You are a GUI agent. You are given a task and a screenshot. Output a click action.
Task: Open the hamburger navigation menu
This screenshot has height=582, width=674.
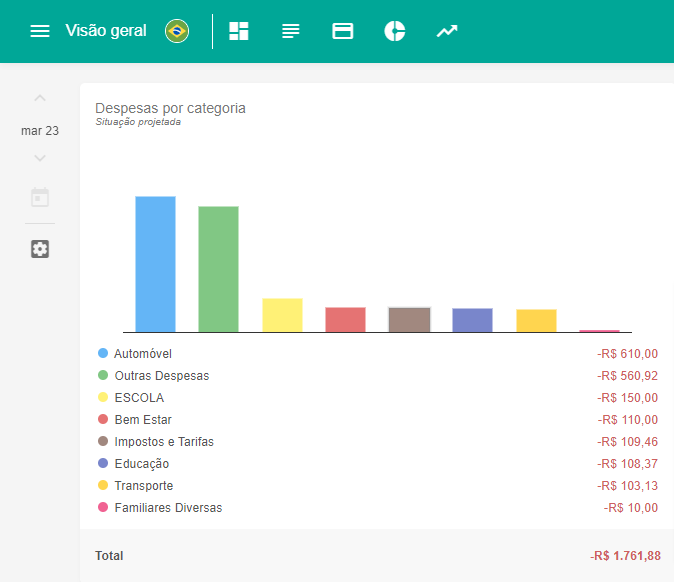[x=40, y=31]
